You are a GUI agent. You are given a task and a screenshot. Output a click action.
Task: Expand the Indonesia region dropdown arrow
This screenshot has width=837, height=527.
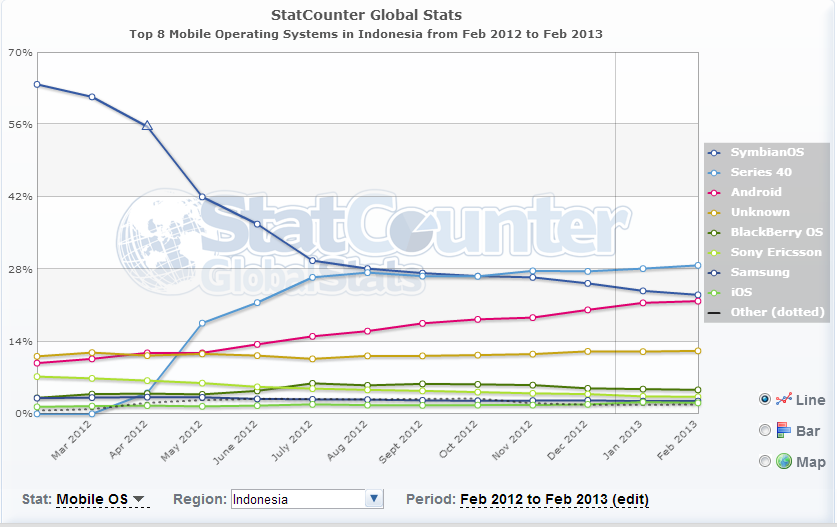click(374, 499)
